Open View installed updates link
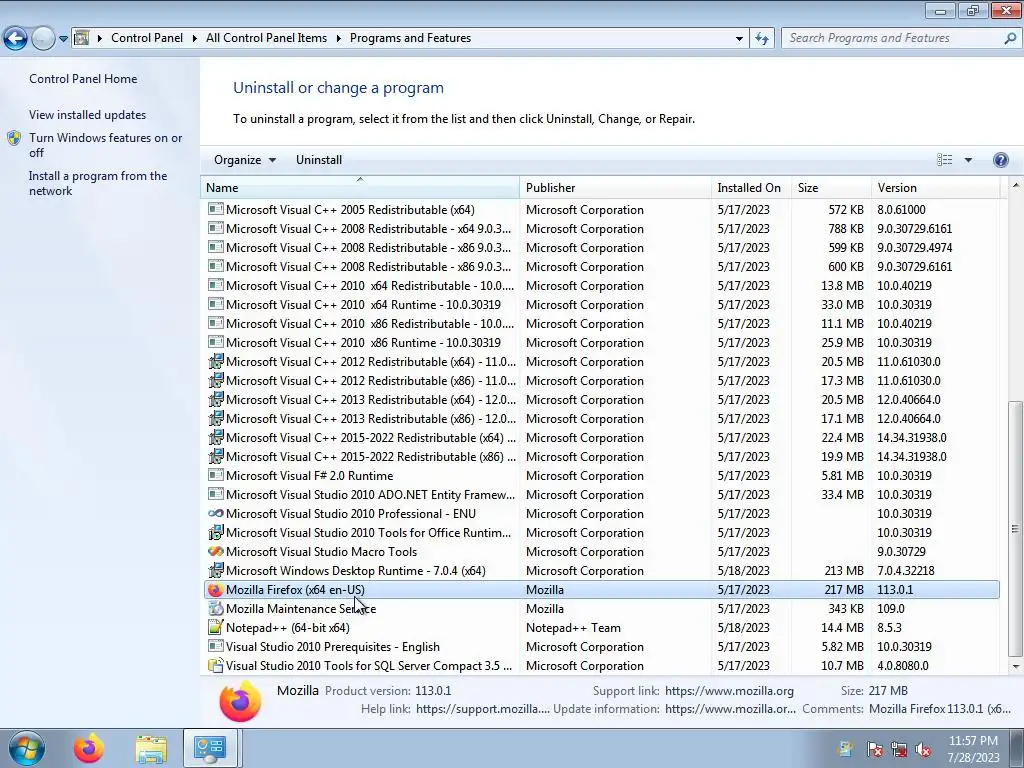 click(x=88, y=114)
